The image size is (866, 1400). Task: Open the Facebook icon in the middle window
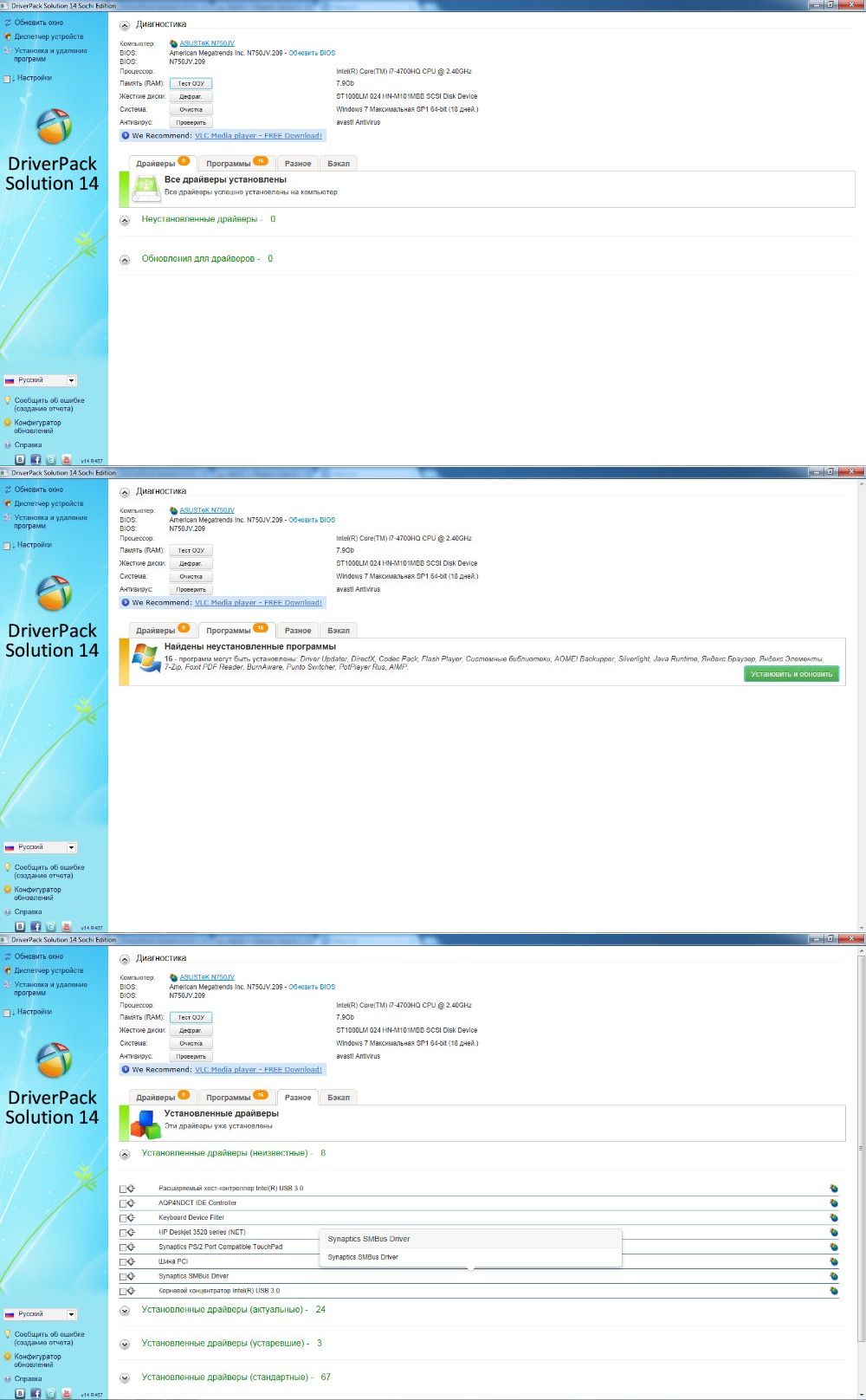[x=36, y=927]
